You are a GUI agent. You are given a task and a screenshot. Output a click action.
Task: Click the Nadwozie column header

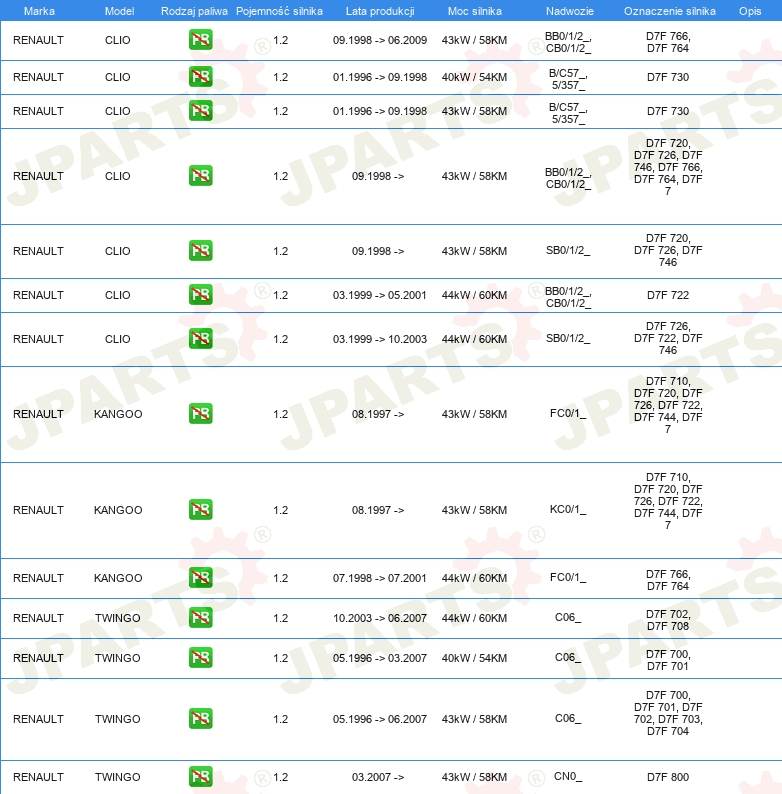(x=570, y=11)
